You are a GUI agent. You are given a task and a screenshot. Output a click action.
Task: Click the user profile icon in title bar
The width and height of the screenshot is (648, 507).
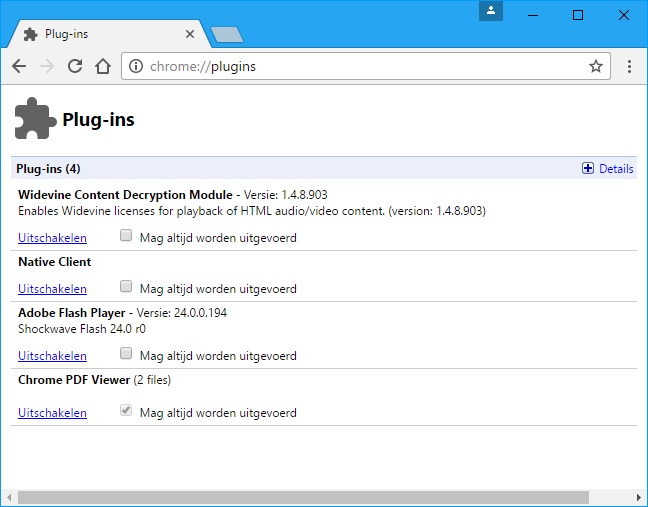pyautogui.click(x=491, y=11)
